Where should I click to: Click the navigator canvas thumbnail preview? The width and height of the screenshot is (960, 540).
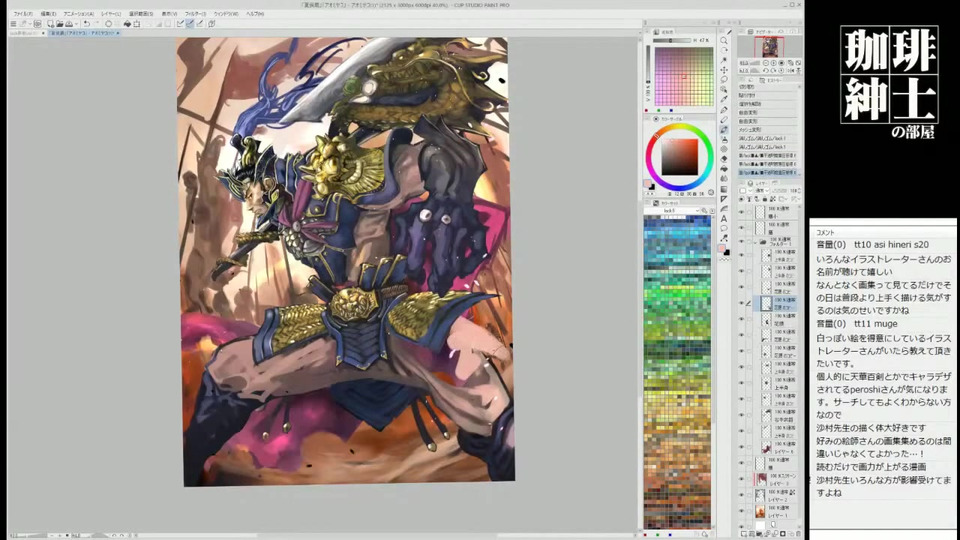[x=769, y=46]
